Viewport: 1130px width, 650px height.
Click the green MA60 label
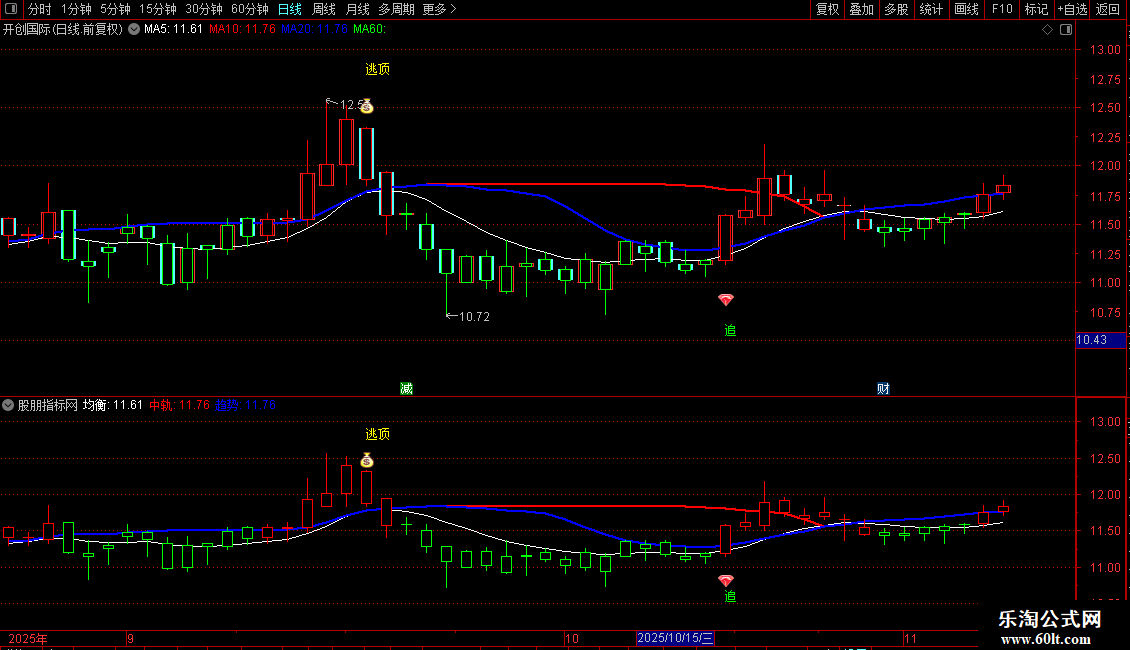click(x=370, y=30)
